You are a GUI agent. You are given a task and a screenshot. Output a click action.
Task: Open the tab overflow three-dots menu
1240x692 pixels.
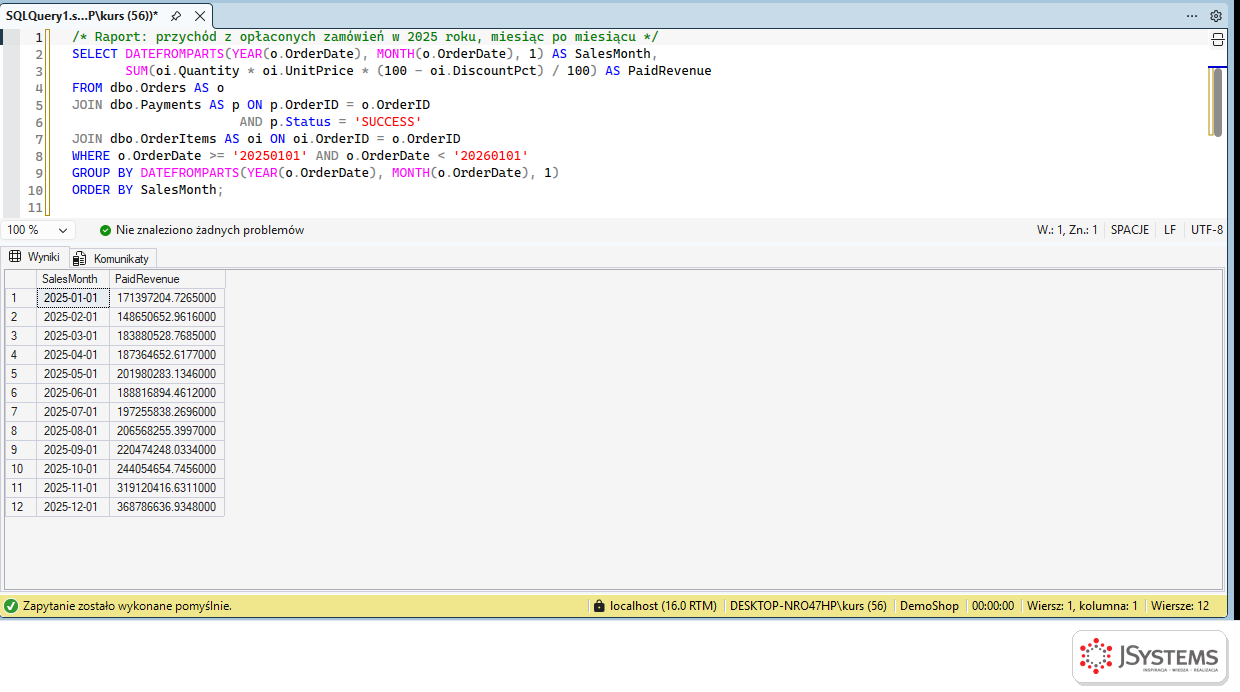[x=1192, y=16]
